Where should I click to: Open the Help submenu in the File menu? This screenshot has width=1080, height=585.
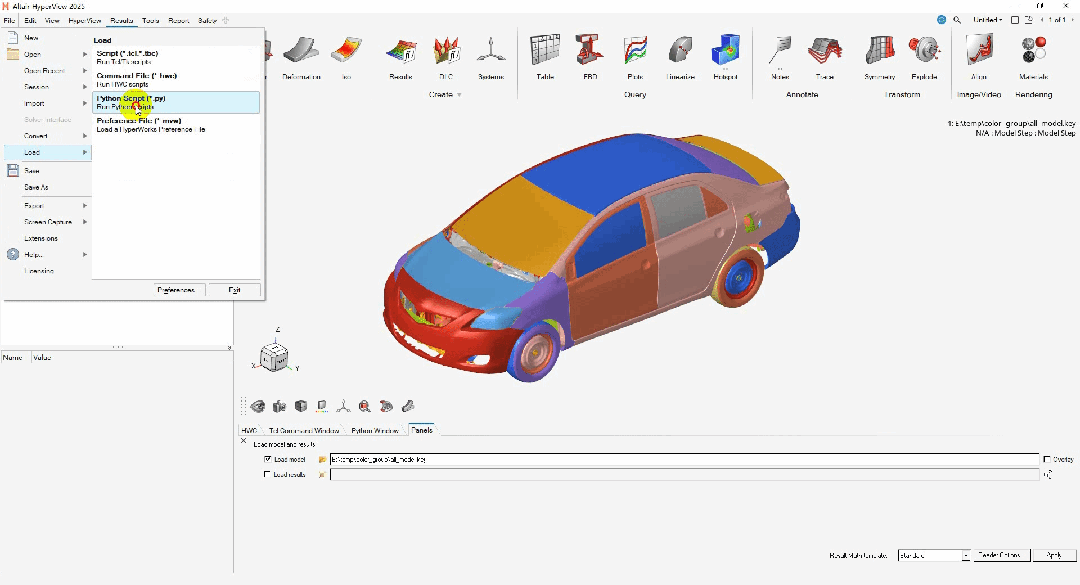pyautogui.click(x=47, y=254)
